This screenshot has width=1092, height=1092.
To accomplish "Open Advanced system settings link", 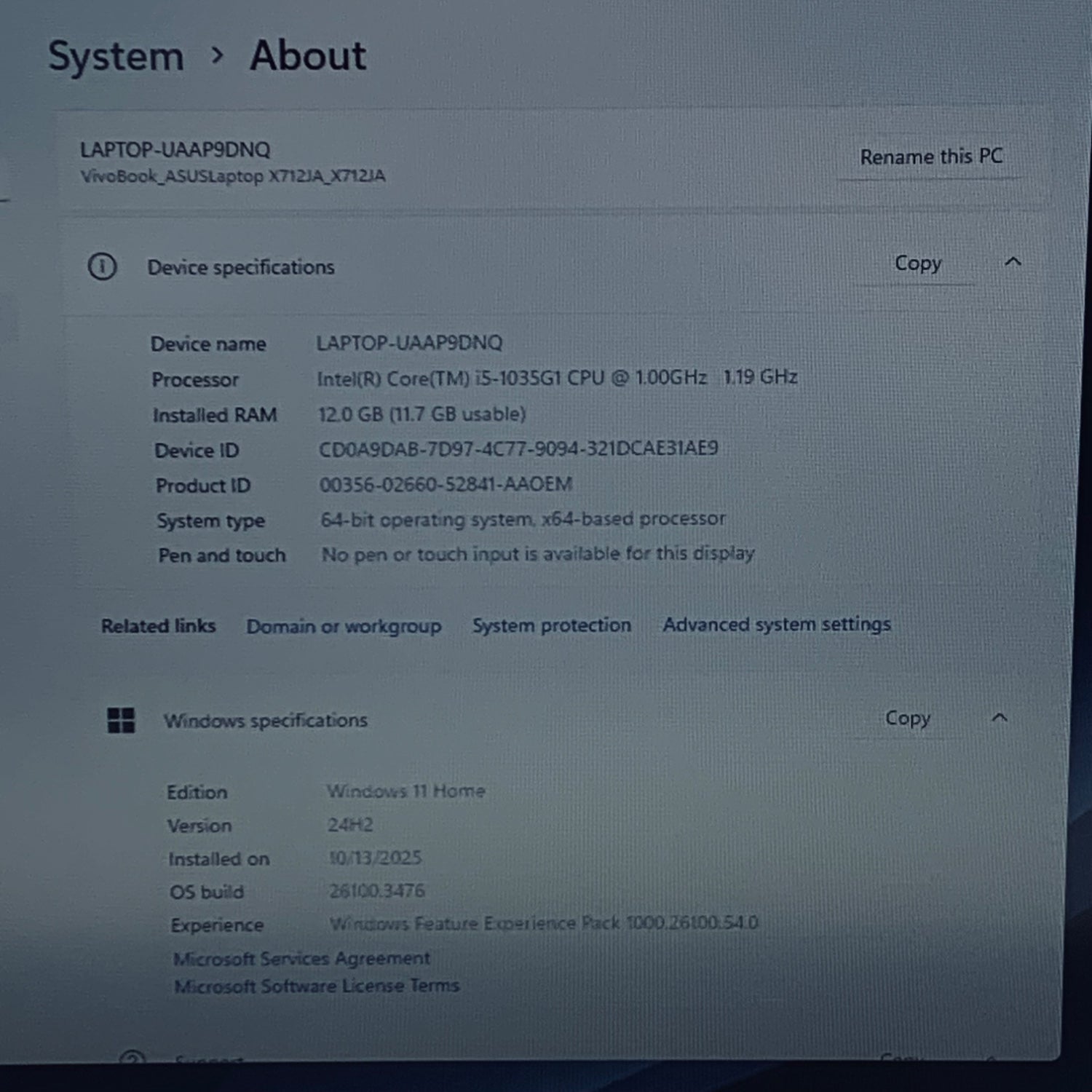I will click(776, 625).
